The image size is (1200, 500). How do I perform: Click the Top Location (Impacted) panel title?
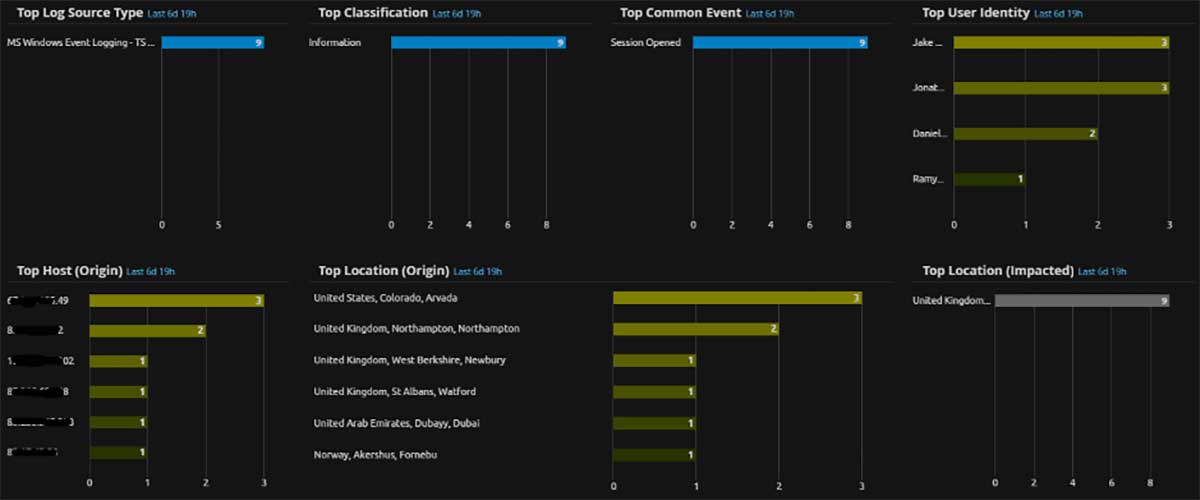coord(997,271)
